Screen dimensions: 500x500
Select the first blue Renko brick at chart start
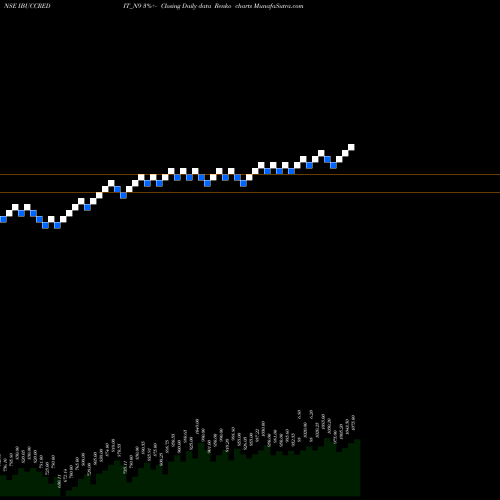[x=3, y=219]
